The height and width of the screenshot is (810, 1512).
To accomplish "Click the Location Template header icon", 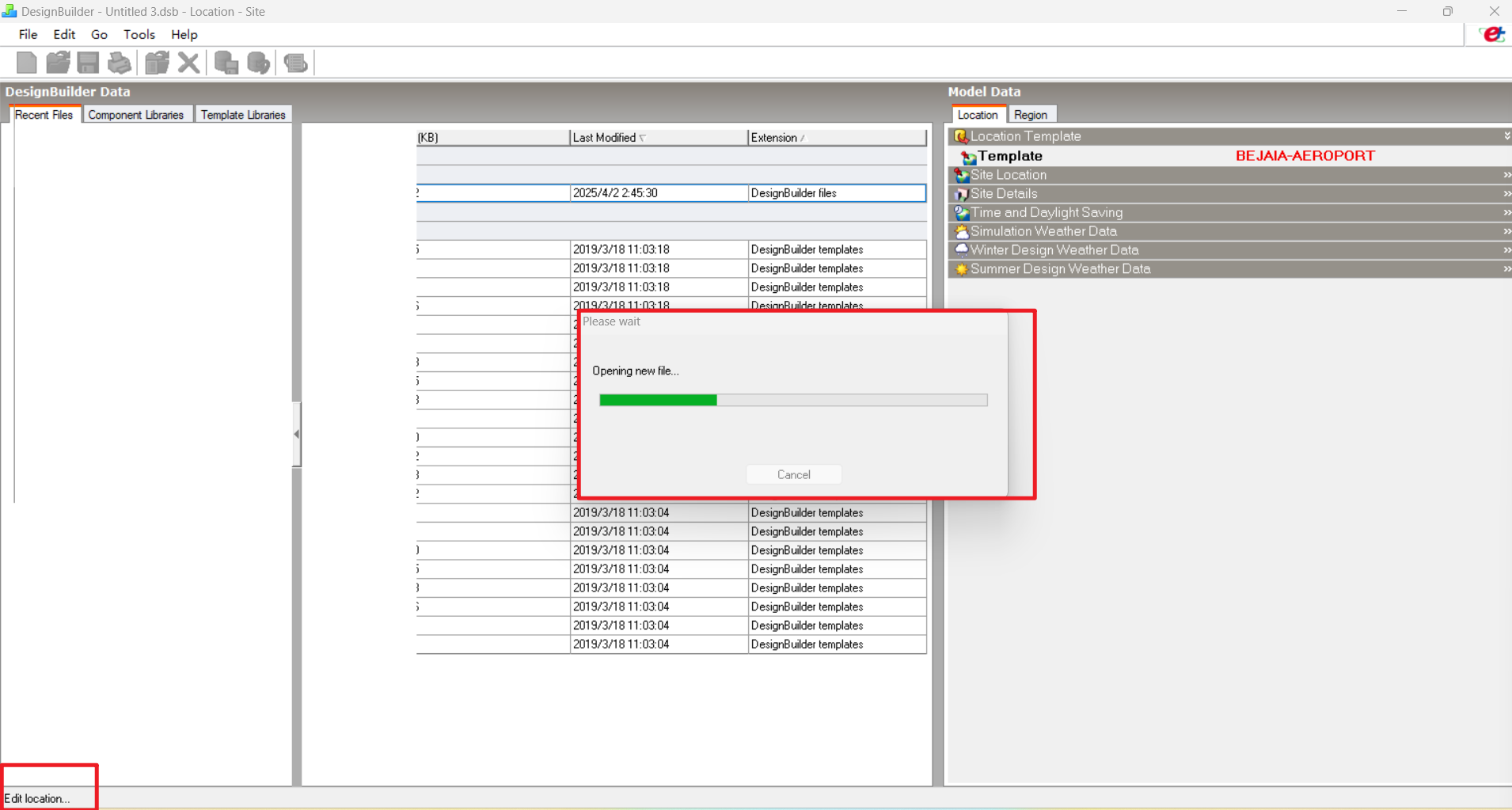I will [961, 136].
